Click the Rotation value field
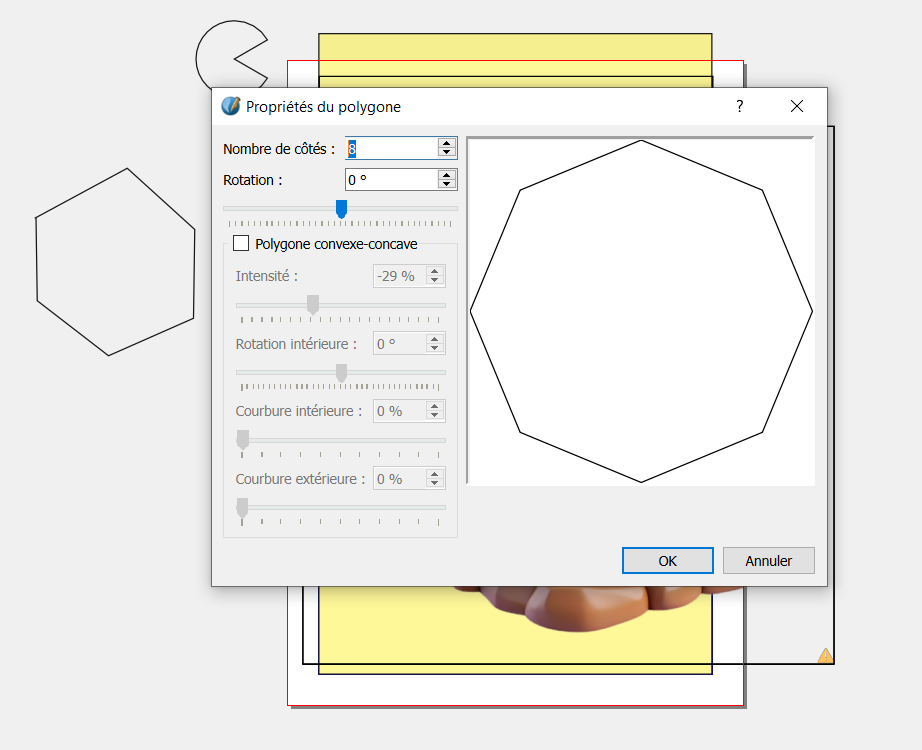This screenshot has width=922, height=750. tap(391, 179)
